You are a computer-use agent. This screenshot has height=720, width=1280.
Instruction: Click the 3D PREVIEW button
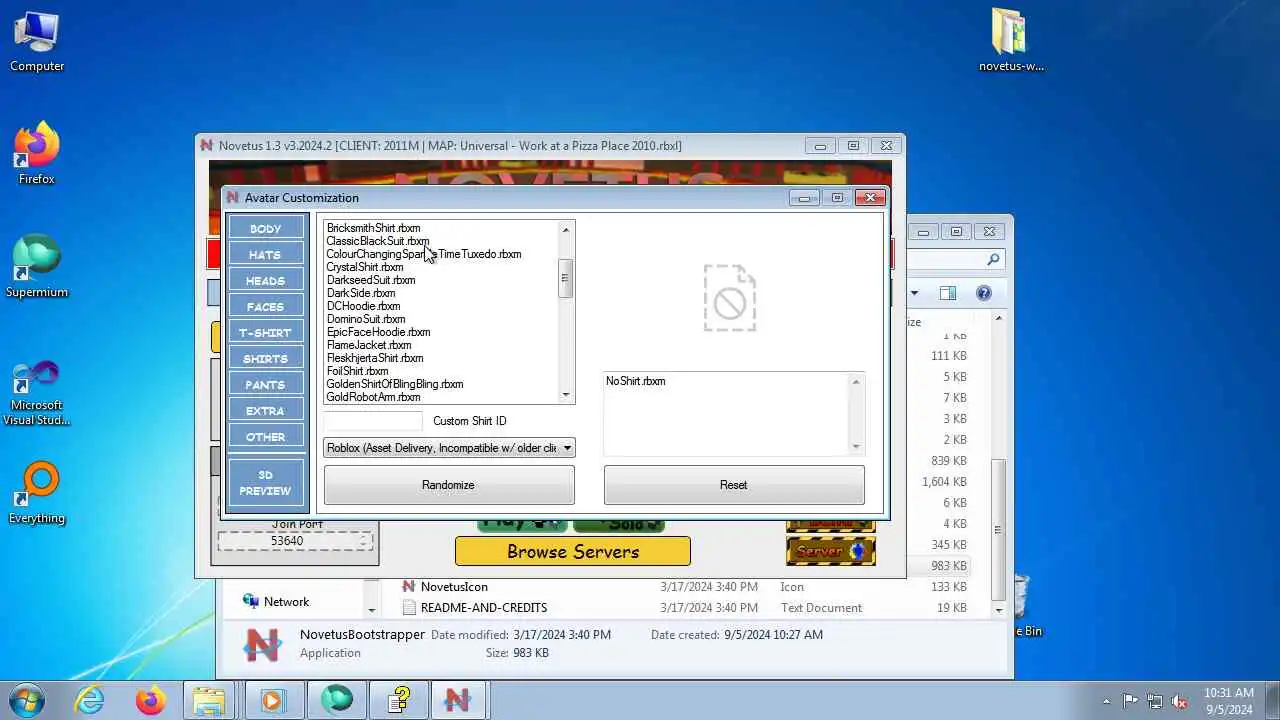click(265, 483)
